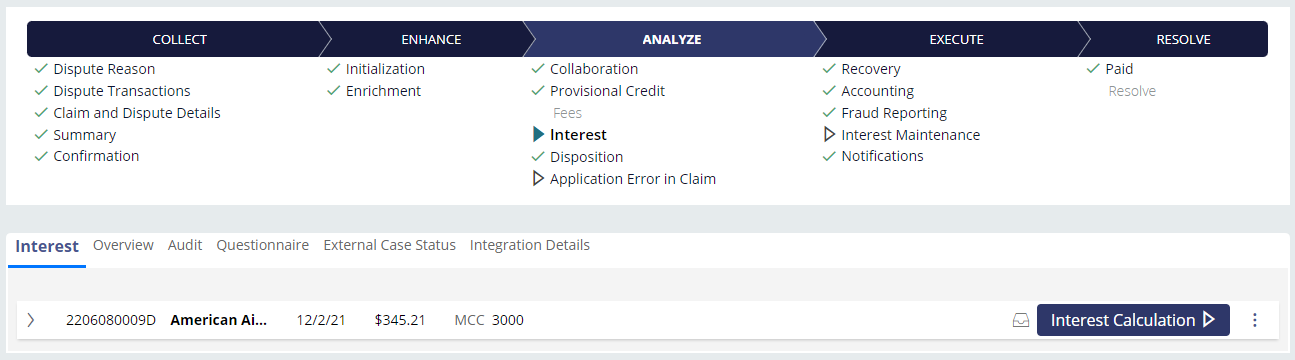Click the American Ai... merchant name
This screenshot has width=1295, height=360.
[x=219, y=320]
